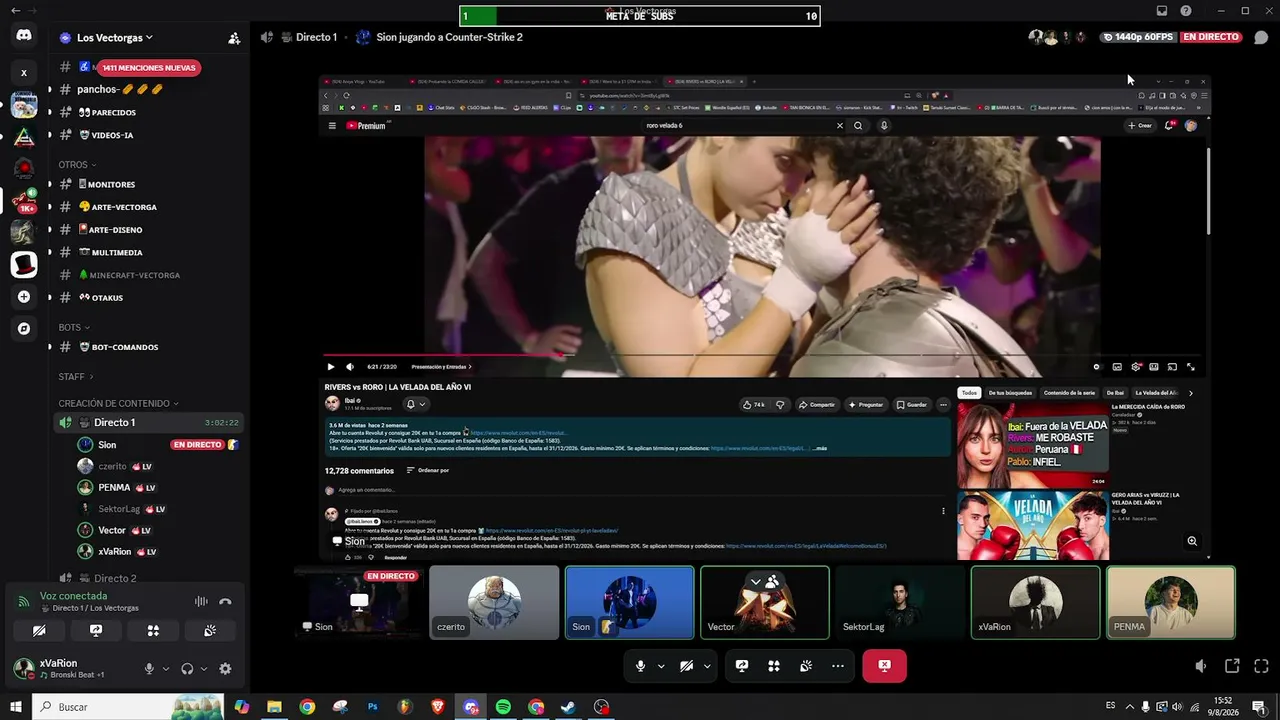Select the Directo 1 voice channel row
1280x720 pixels.
[x=149, y=423]
